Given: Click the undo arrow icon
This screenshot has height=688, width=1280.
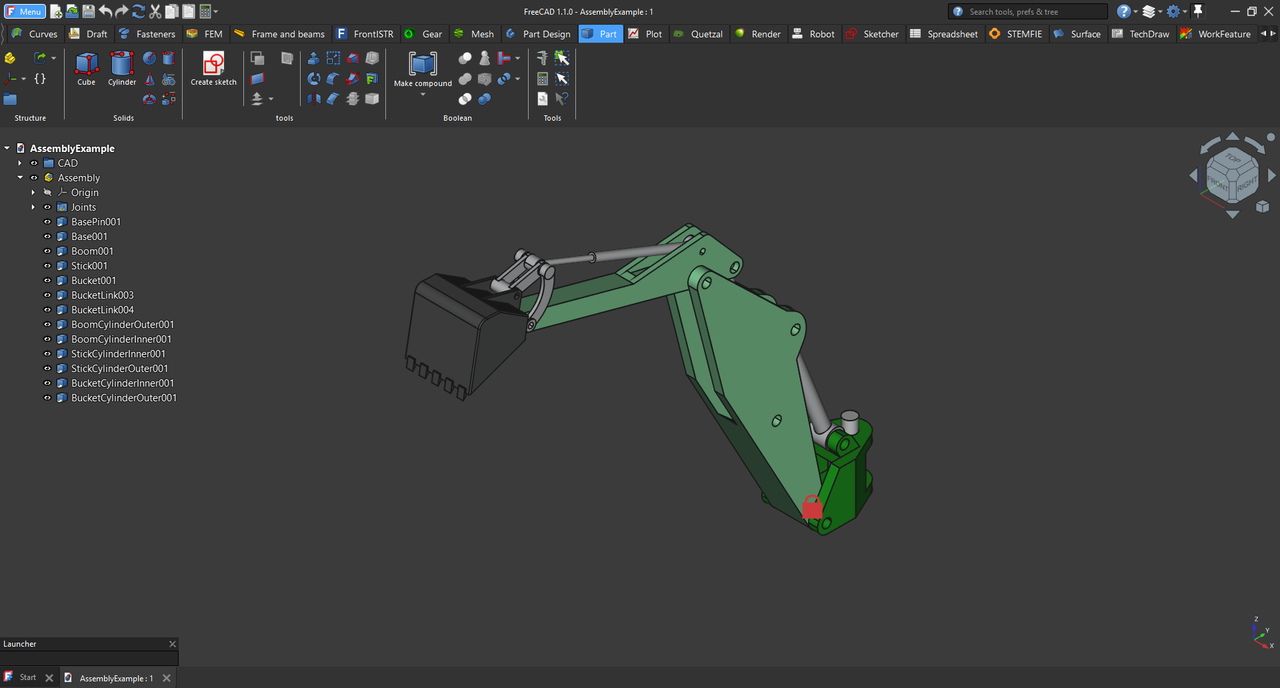Looking at the screenshot, I should (x=106, y=11).
